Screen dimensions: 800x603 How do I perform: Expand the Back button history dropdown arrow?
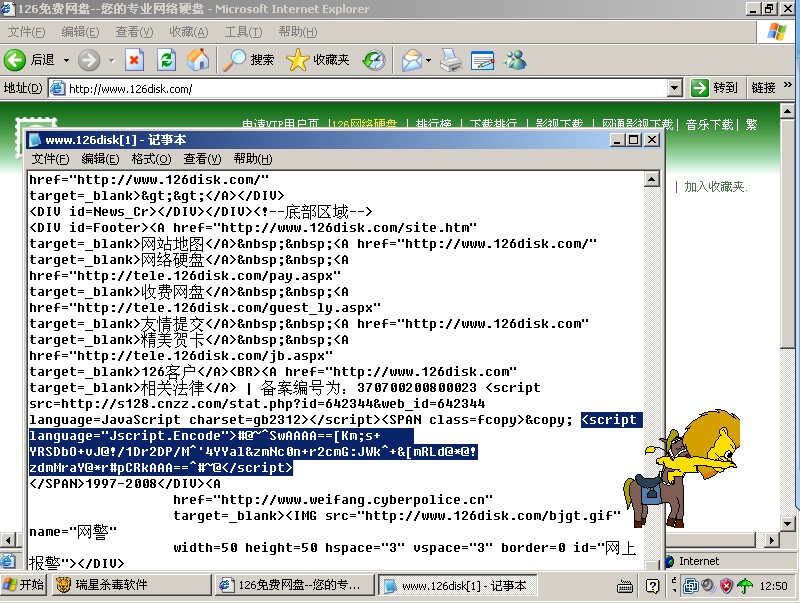click(x=66, y=60)
